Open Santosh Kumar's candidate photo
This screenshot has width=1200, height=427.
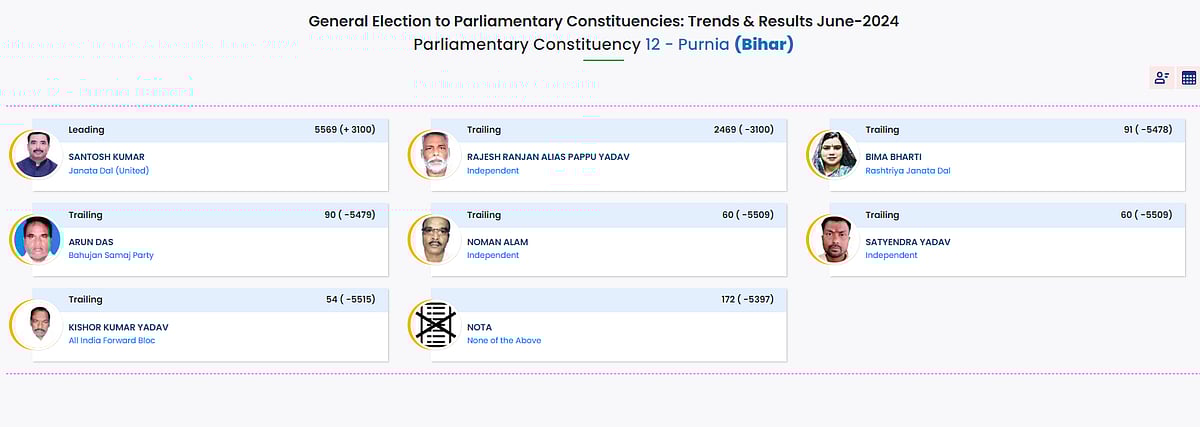pos(37,155)
